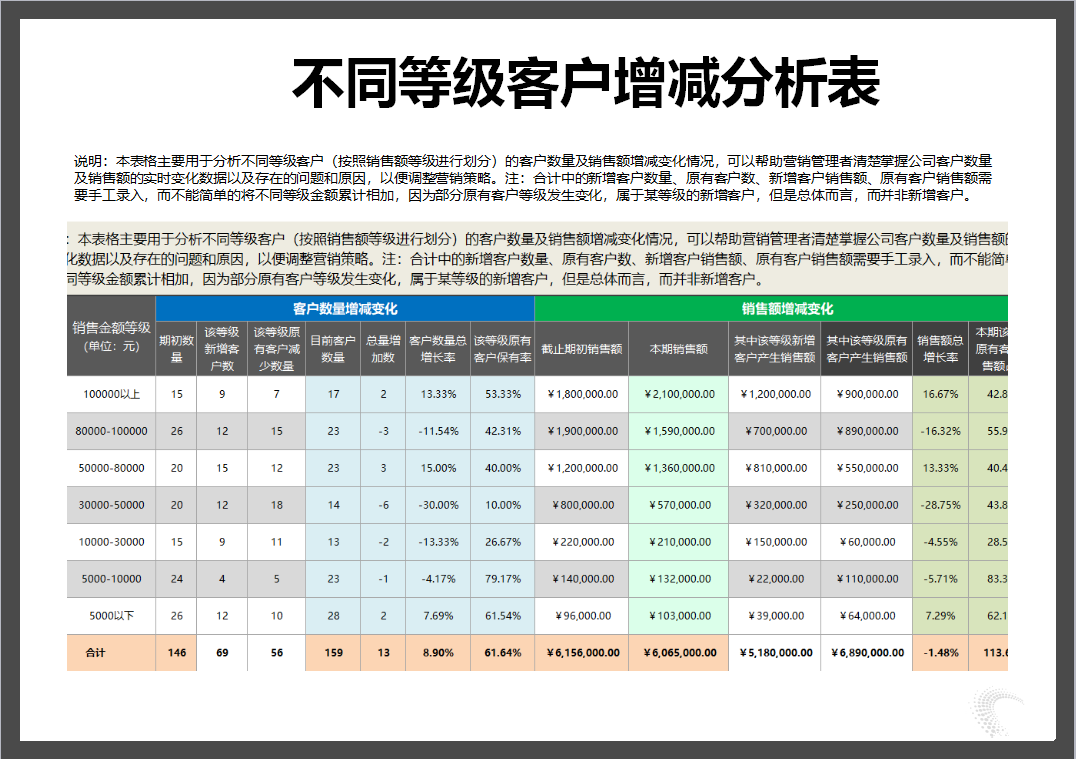1076x759 pixels.
Task: Select the blue 客户数量增减变化 header
Action: [345, 309]
